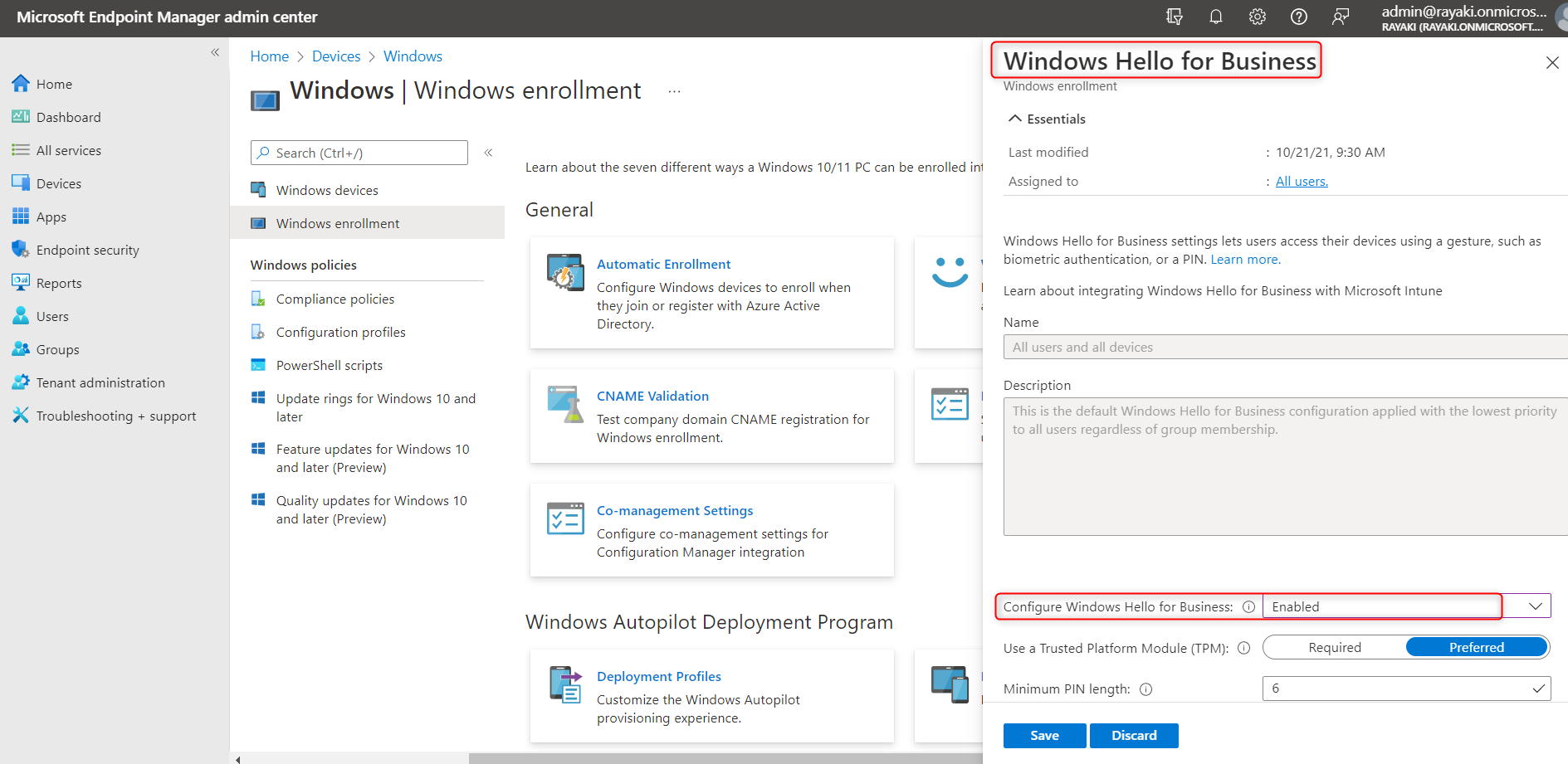The height and width of the screenshot is (764, 1568).
Task: Open the Automatic Enrollment link
Action: 663,264
